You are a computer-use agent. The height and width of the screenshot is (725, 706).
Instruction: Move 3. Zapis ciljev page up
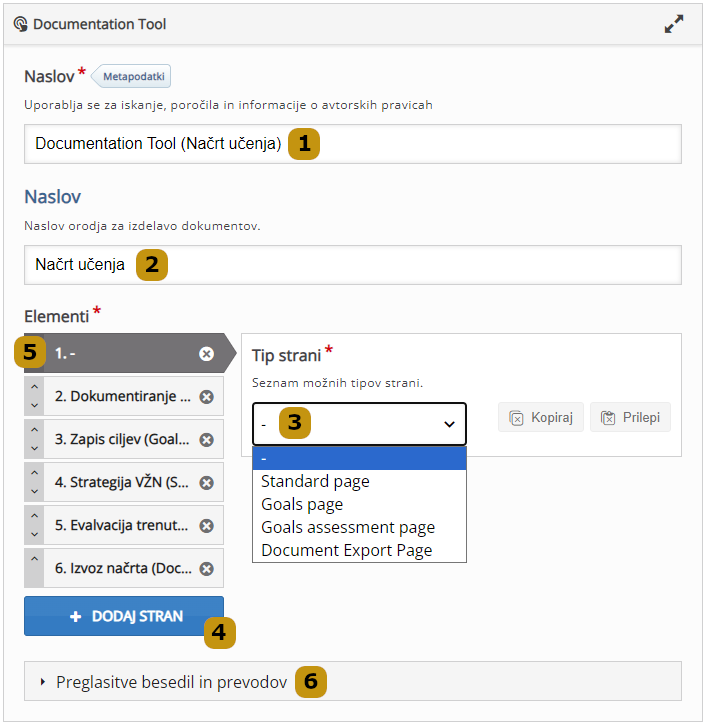click(34, 430)
